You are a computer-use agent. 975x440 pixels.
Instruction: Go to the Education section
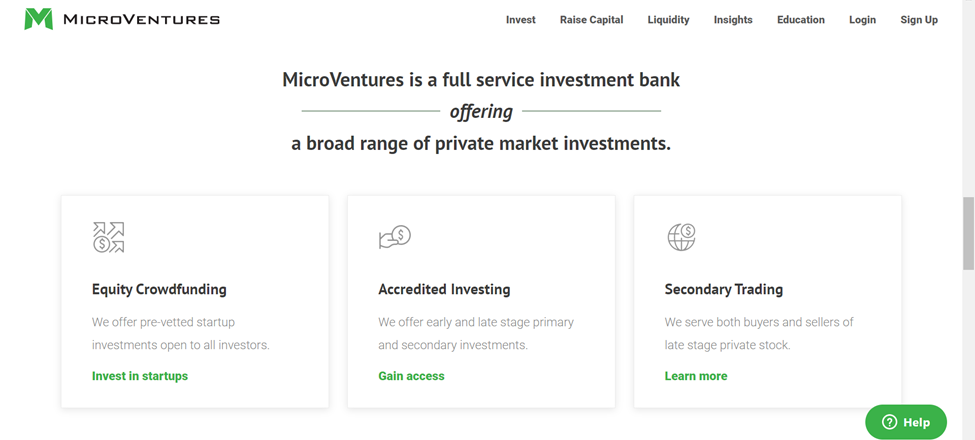coord(801,20)
